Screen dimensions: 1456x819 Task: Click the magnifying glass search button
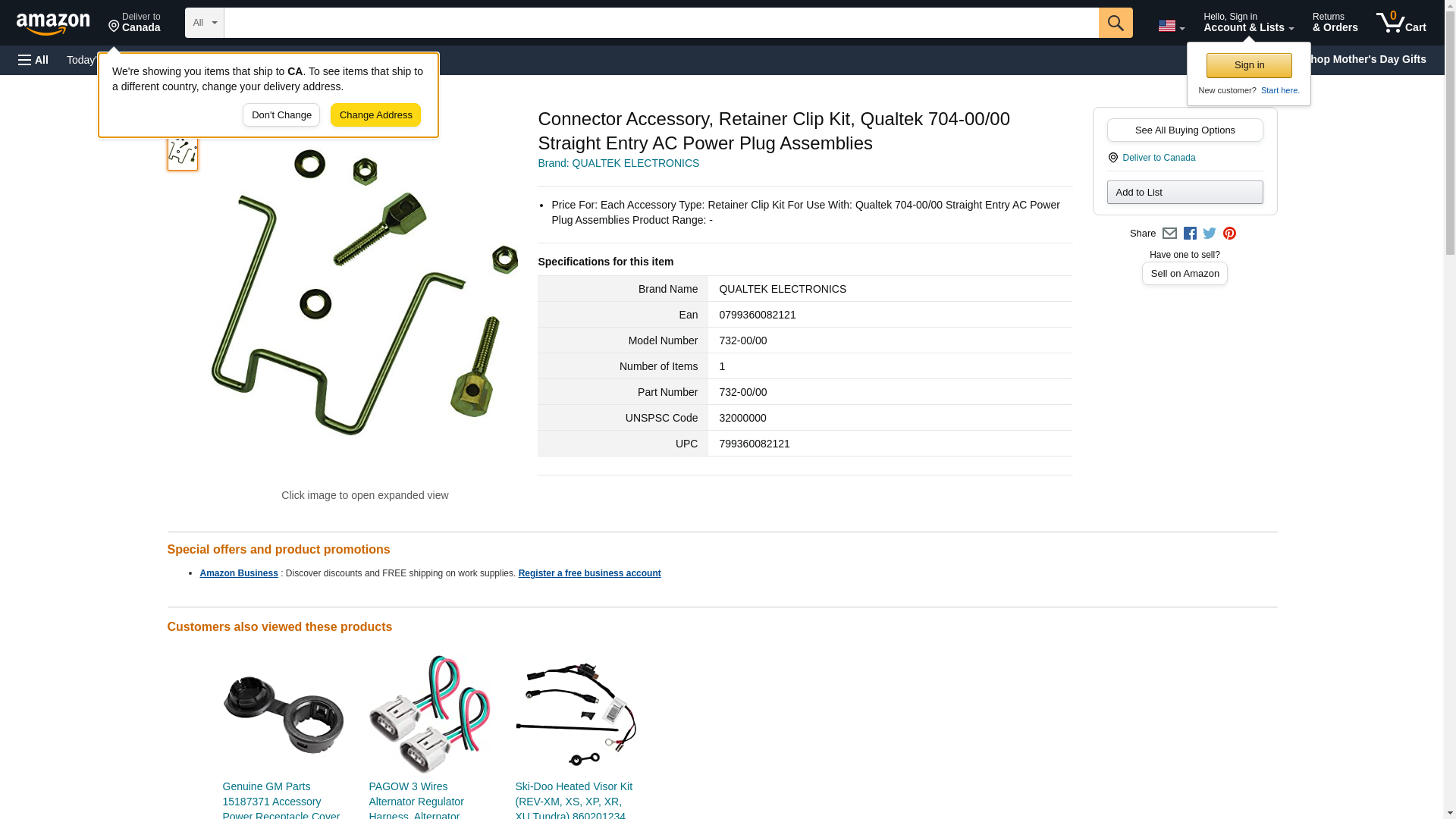tap(1116, 23)
